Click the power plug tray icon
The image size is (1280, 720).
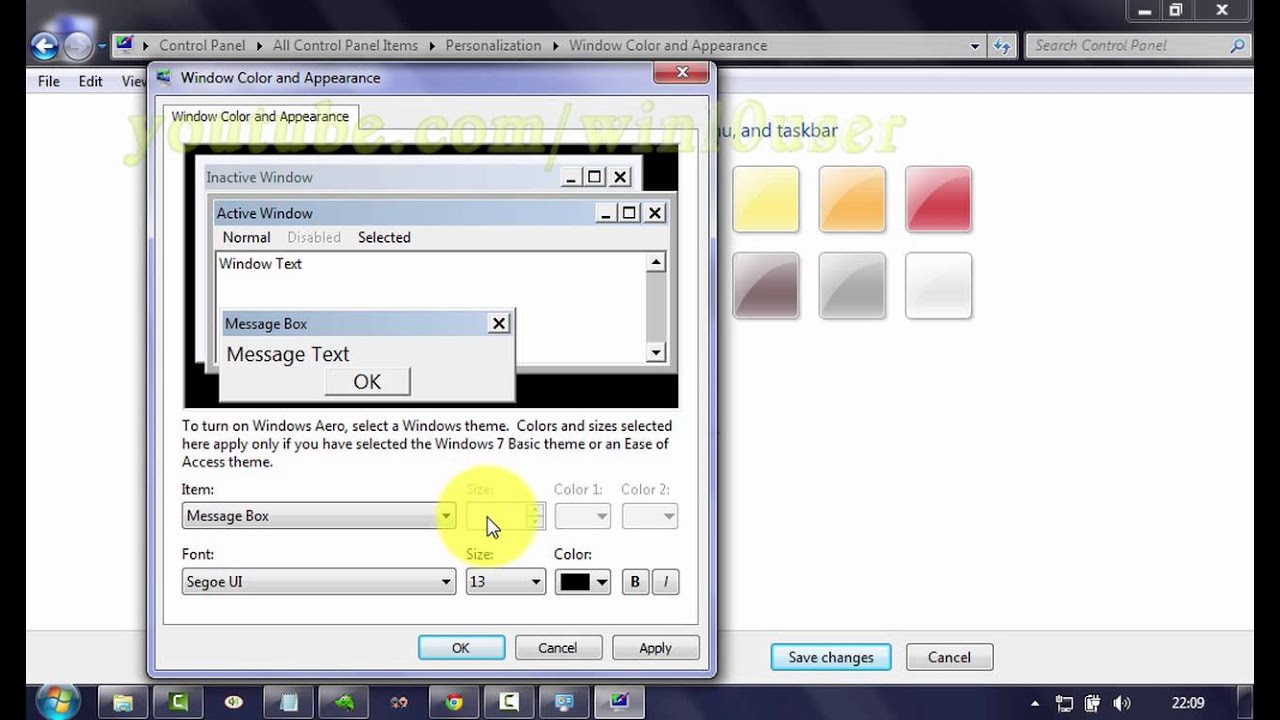click(x=1093, y=703)
